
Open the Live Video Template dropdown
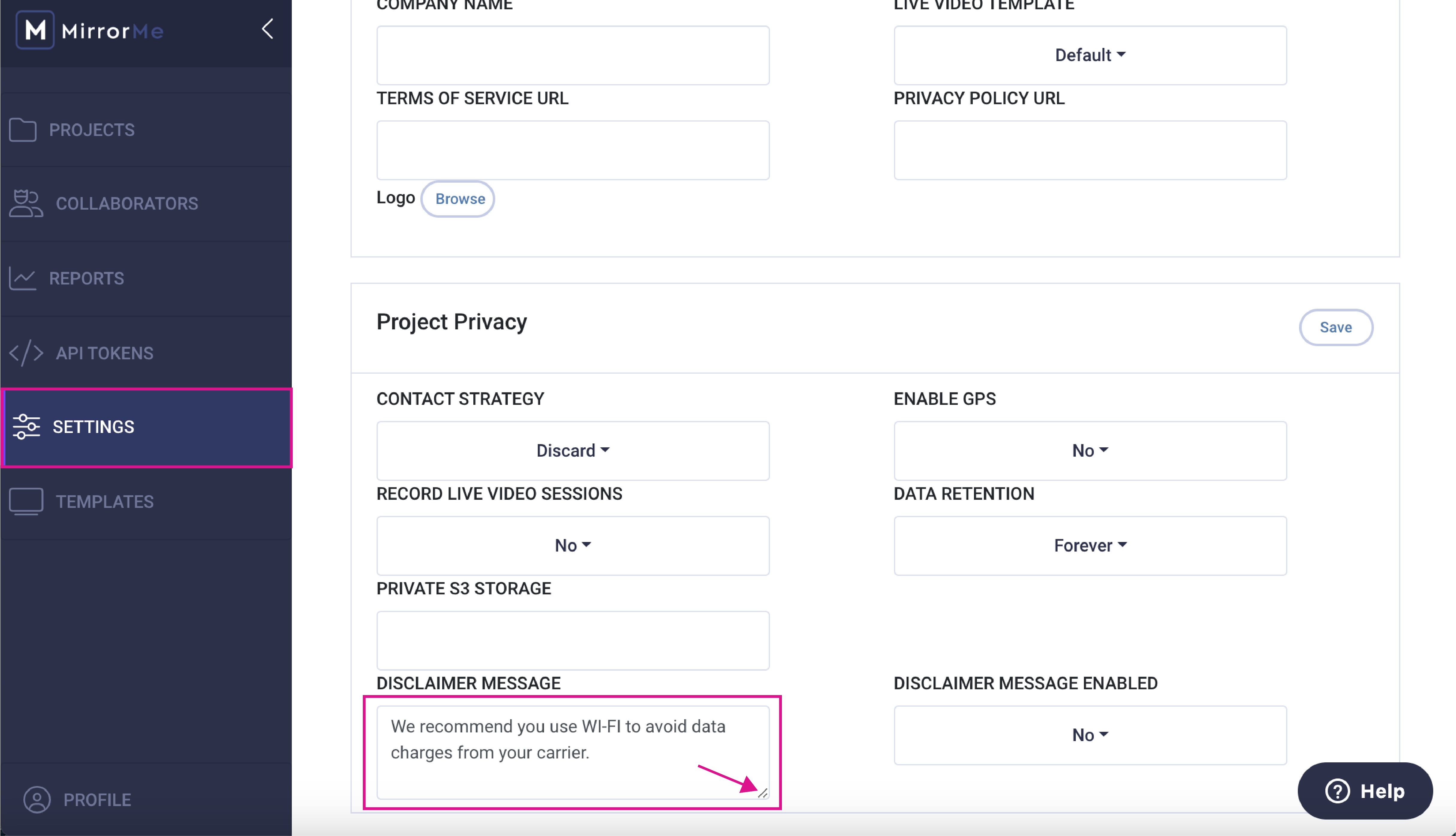click(1089, 54)
